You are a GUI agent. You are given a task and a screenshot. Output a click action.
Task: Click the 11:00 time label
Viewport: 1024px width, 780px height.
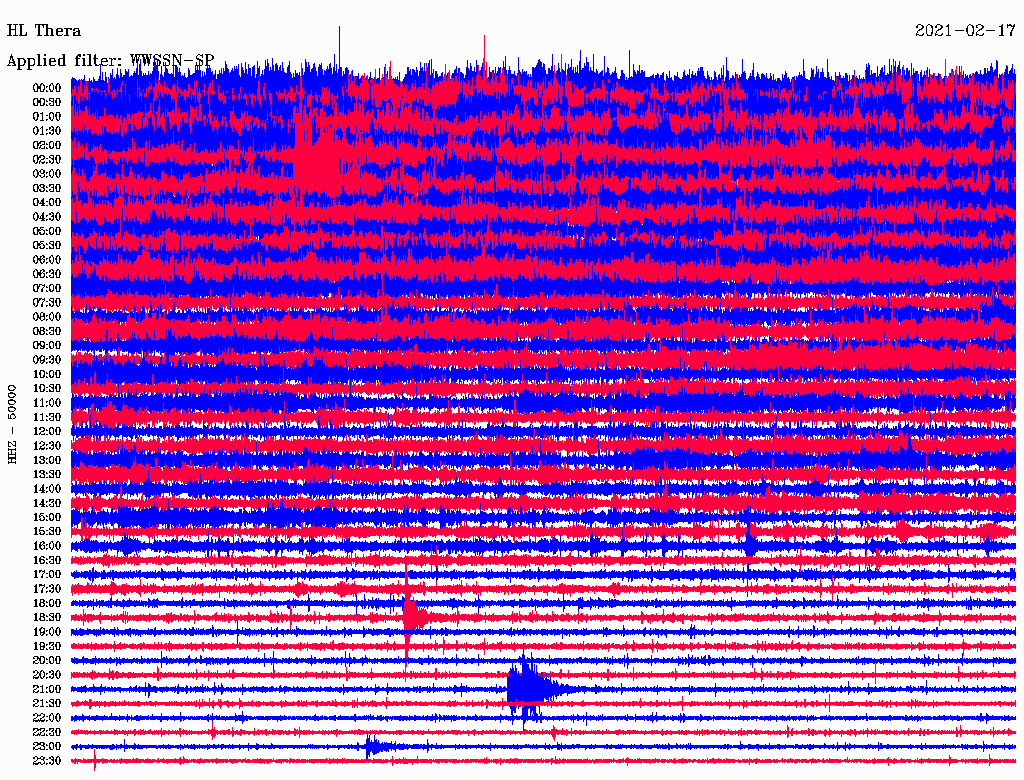(47, 403)
